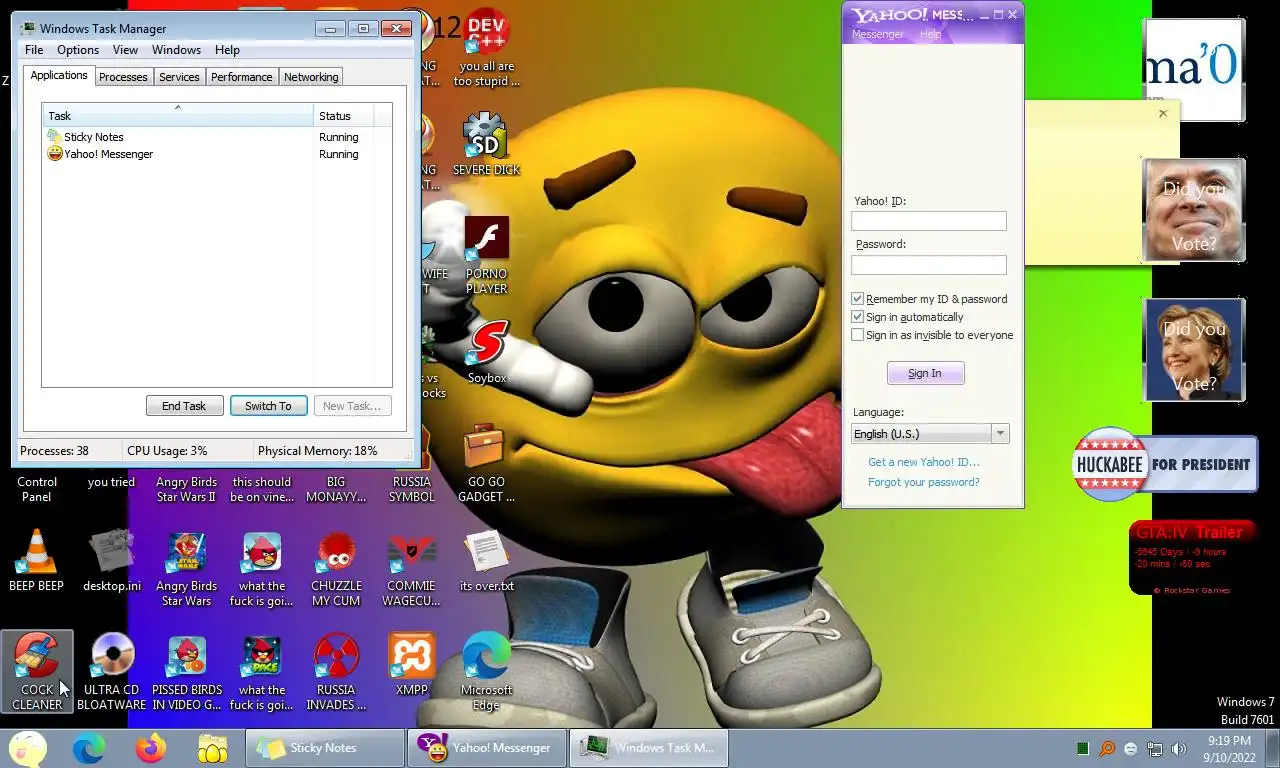The width and height of the screenshot is (1280, 768).
Task: Click the network tray icon
Action: 1155,748
